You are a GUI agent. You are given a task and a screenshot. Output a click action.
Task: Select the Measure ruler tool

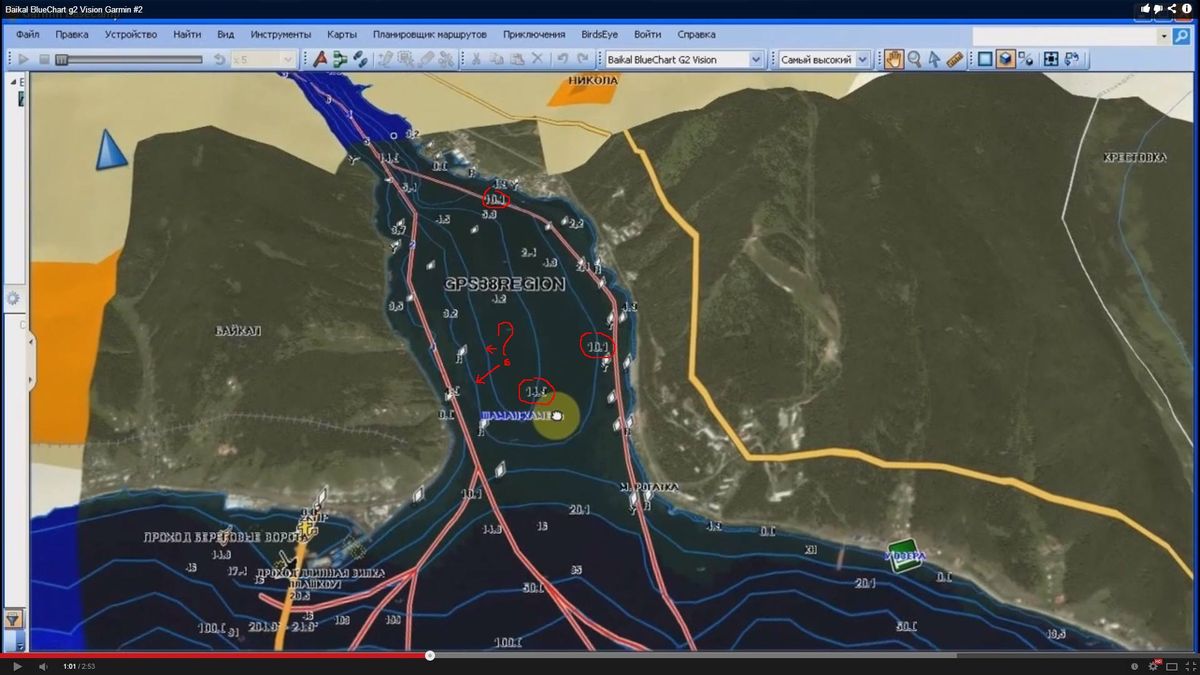[x=954, y=59]
